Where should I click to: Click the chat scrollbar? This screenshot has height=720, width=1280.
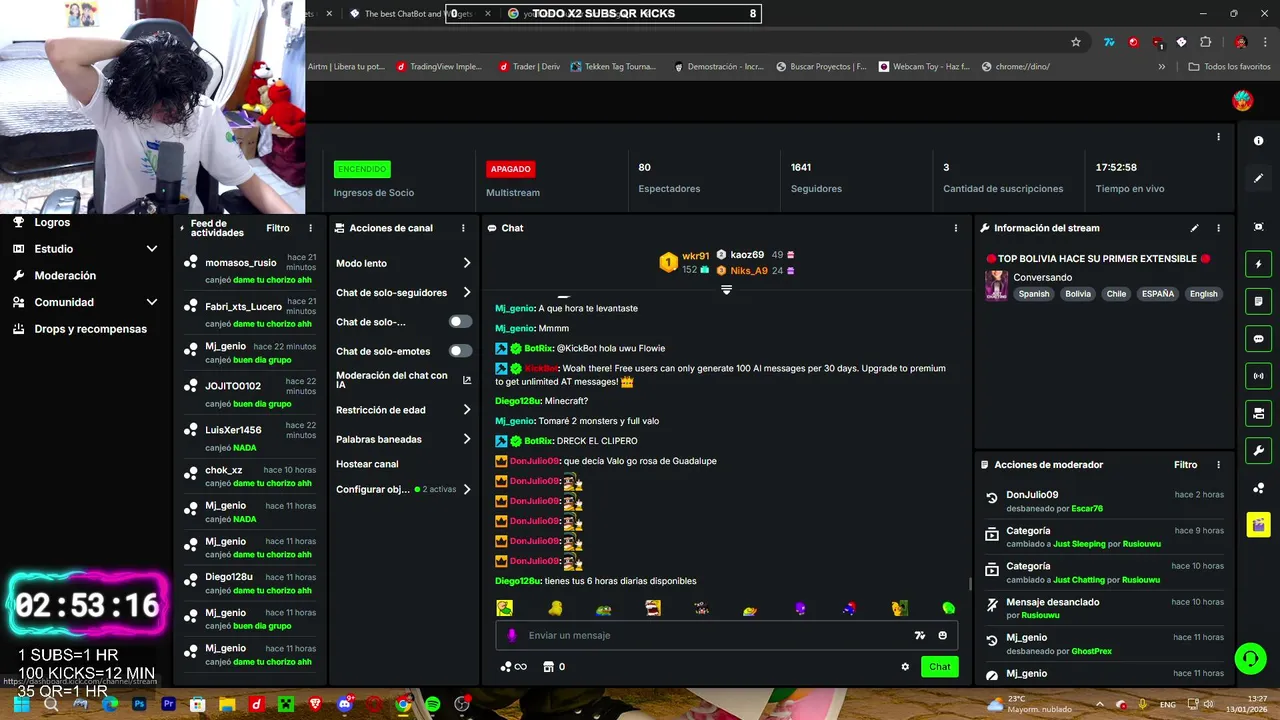[969, 584]
